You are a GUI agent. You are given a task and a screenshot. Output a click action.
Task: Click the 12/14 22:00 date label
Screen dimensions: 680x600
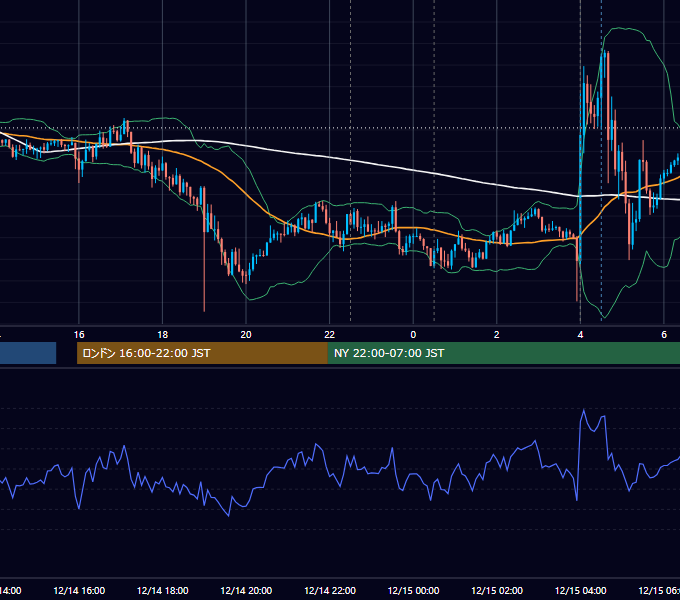point(330,591)
